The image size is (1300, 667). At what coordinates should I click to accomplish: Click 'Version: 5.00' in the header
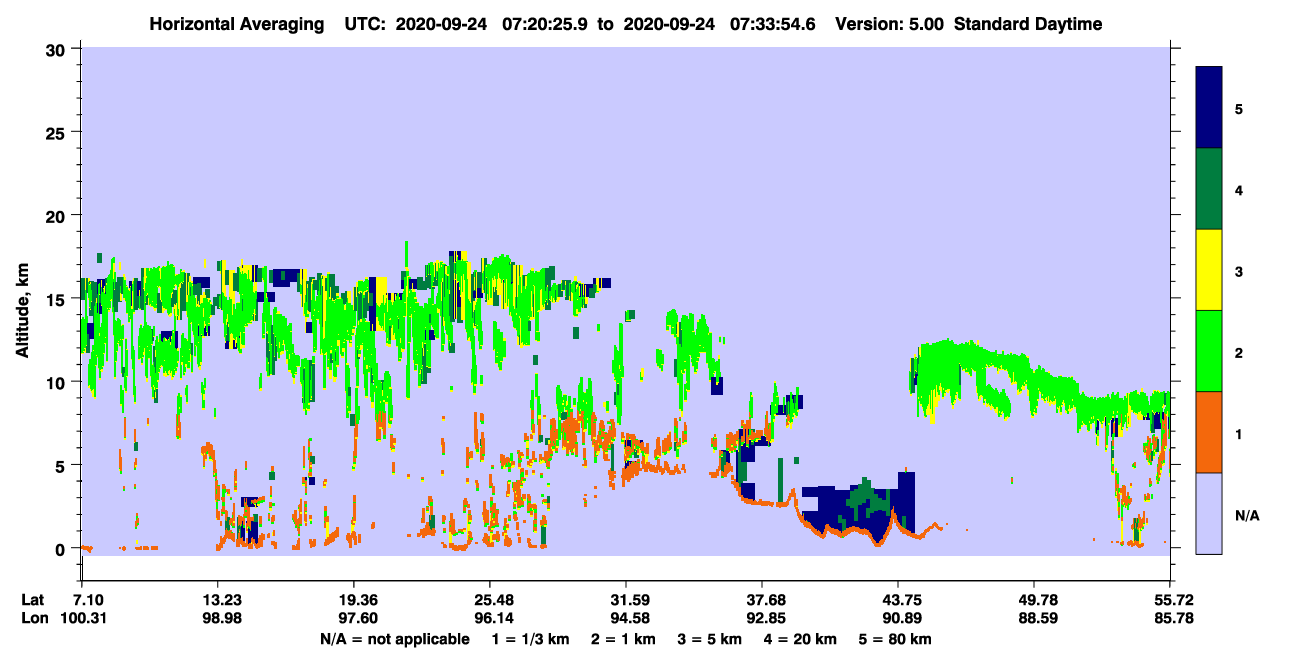tap(892, 24)
